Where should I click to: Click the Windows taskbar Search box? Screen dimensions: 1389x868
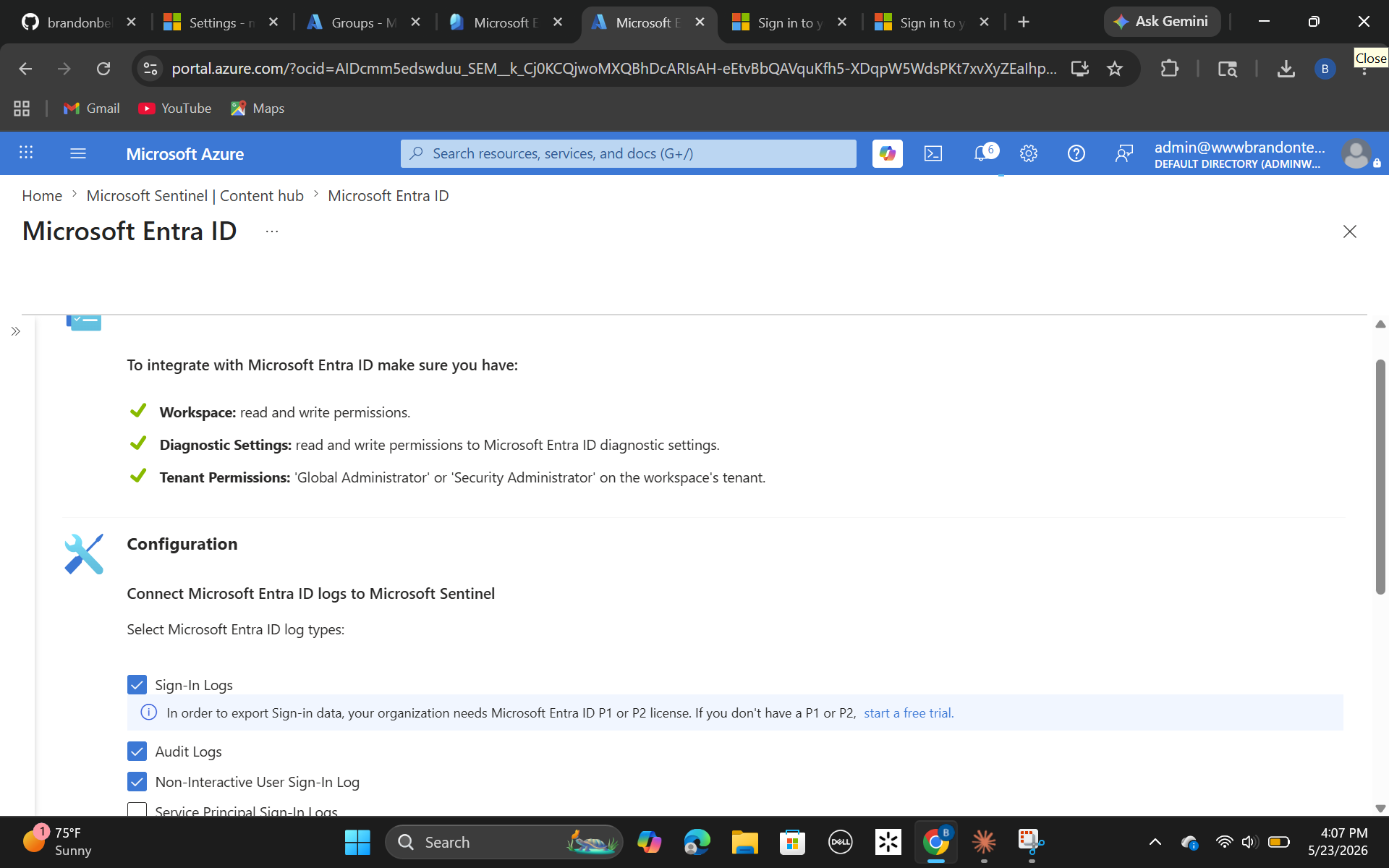tap(504, 842)
